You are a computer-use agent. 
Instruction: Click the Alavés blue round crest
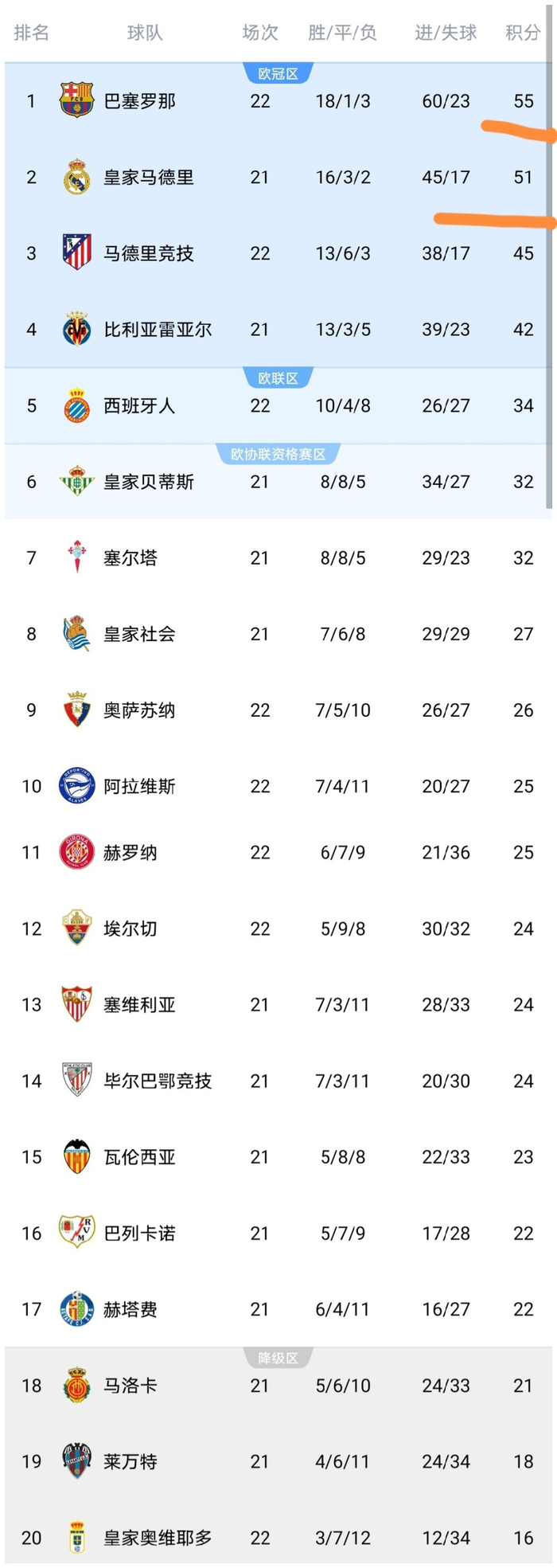click(x=77, y=786)
